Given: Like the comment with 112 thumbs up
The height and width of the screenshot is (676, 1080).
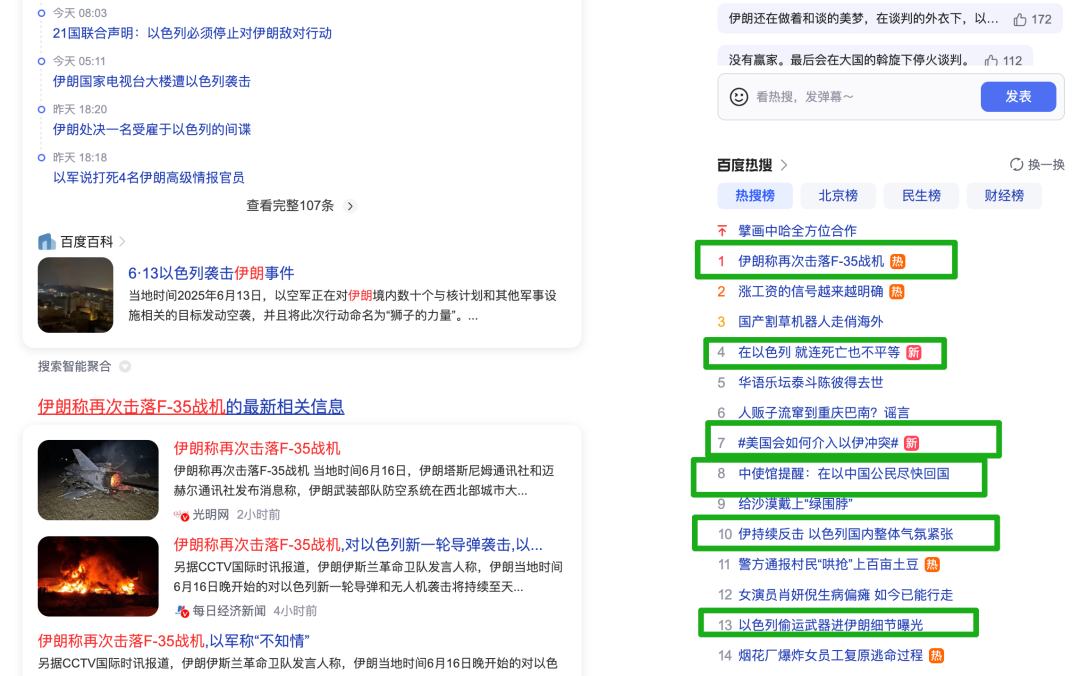Looking at the screenshot, I should click(991, 61).
